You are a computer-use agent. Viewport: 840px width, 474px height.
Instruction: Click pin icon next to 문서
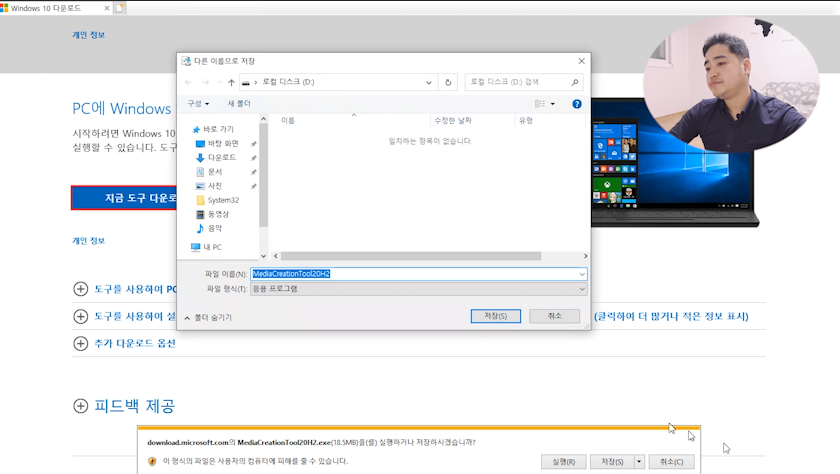tap(253, 172)
